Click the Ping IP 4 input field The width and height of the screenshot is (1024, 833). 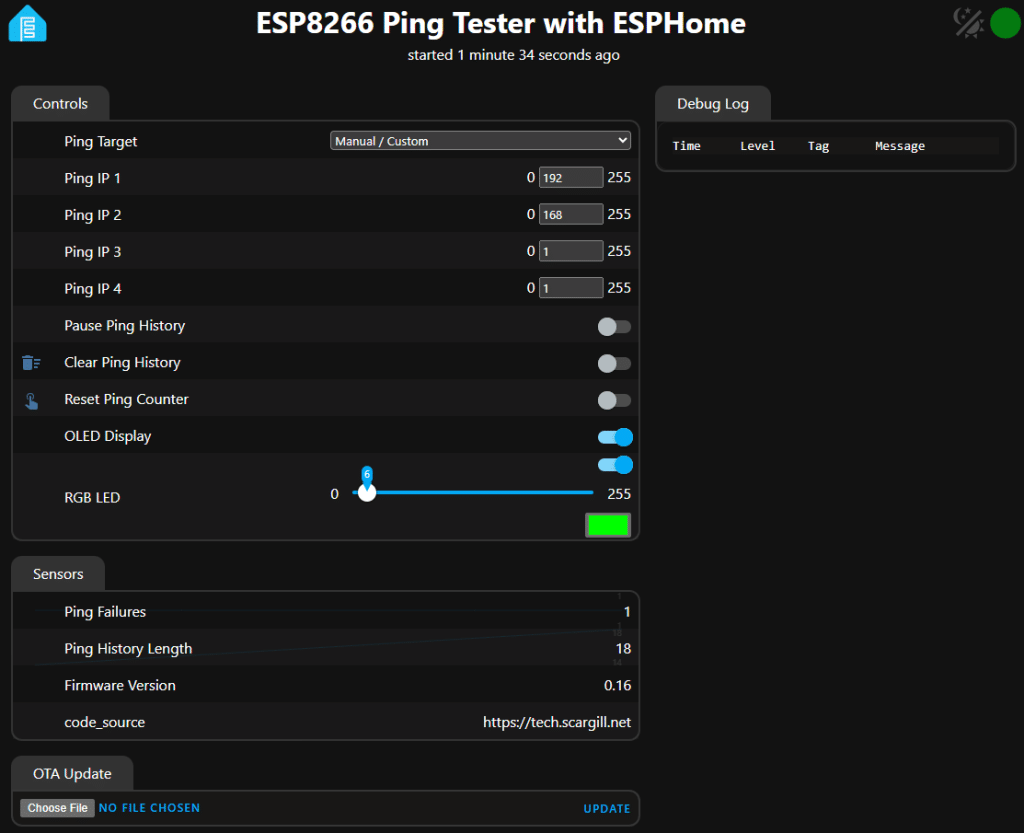(571, 288)
